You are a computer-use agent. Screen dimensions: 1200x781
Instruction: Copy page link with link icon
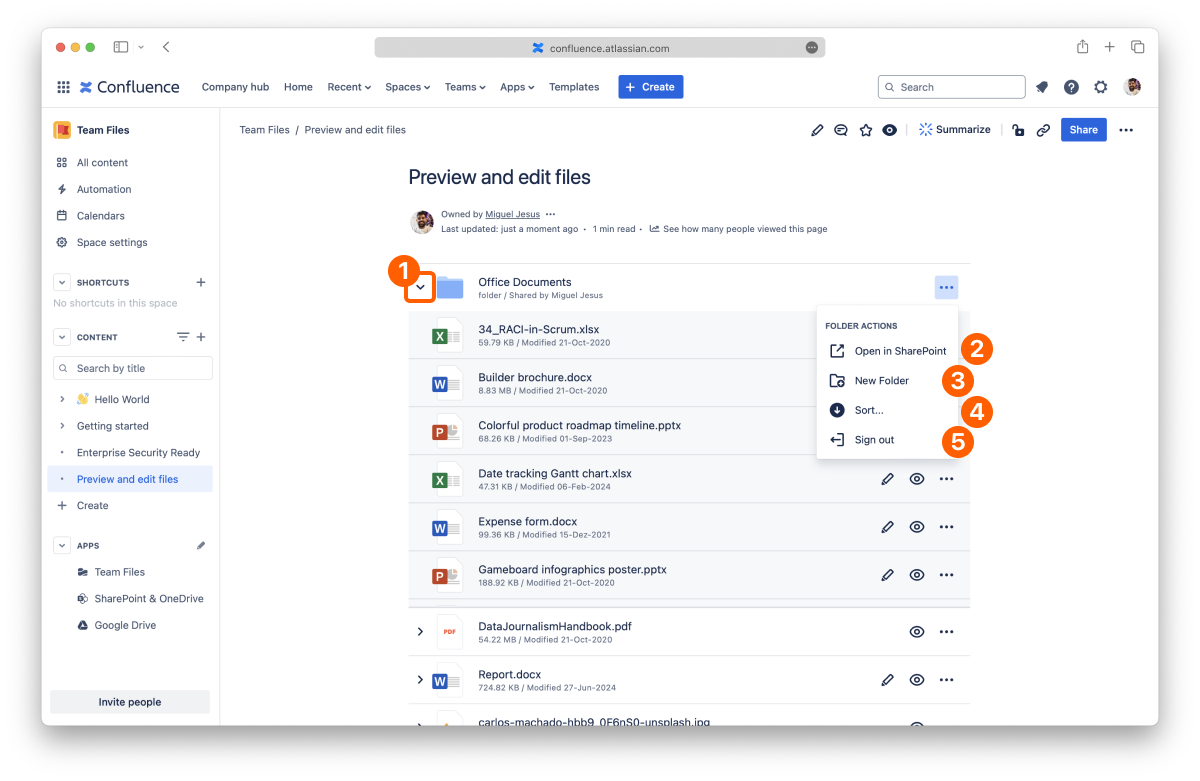pos(1043,130)
